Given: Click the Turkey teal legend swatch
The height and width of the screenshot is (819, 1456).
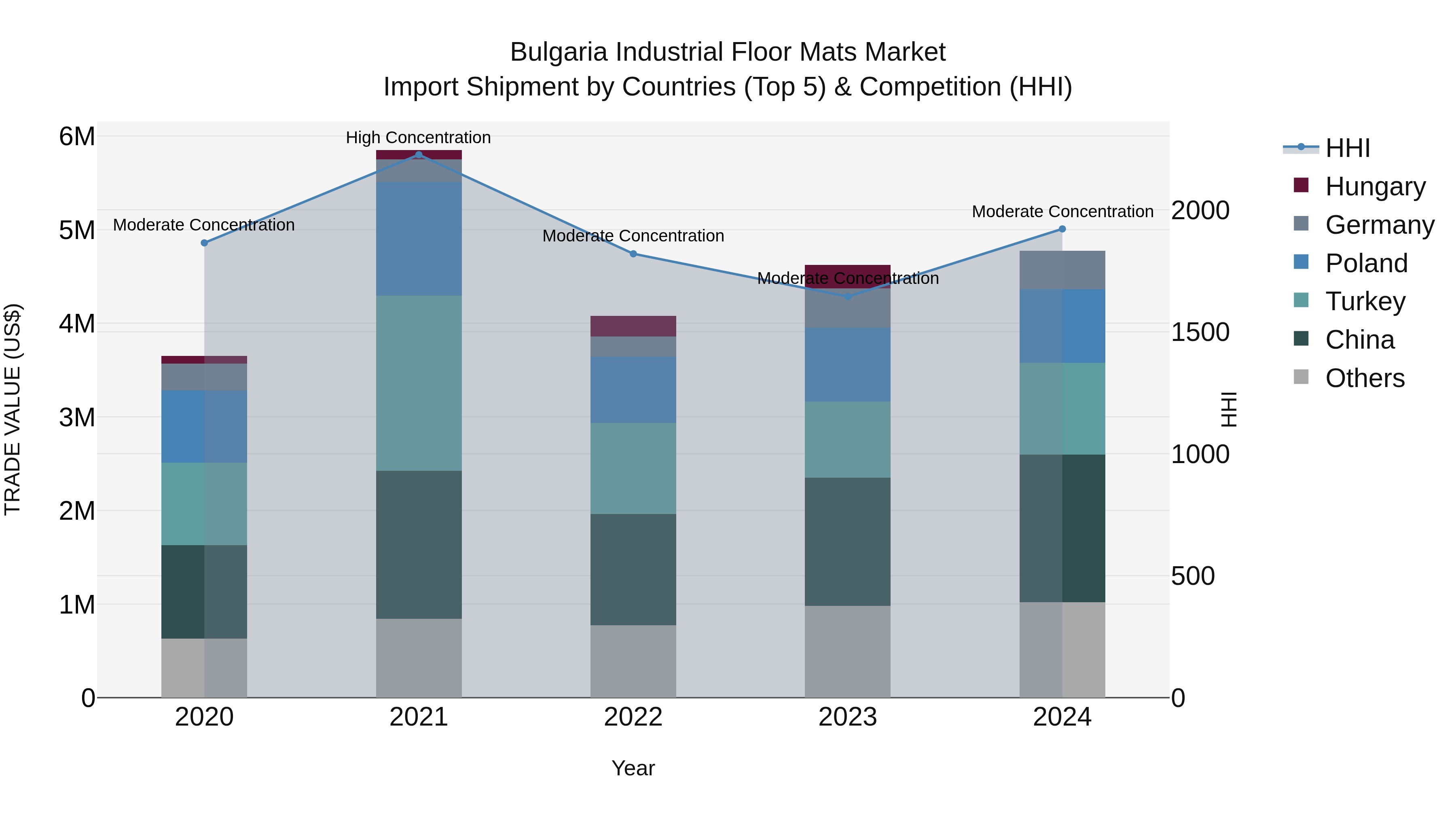Looking at the screenshot, I should tap(1301, 300).
